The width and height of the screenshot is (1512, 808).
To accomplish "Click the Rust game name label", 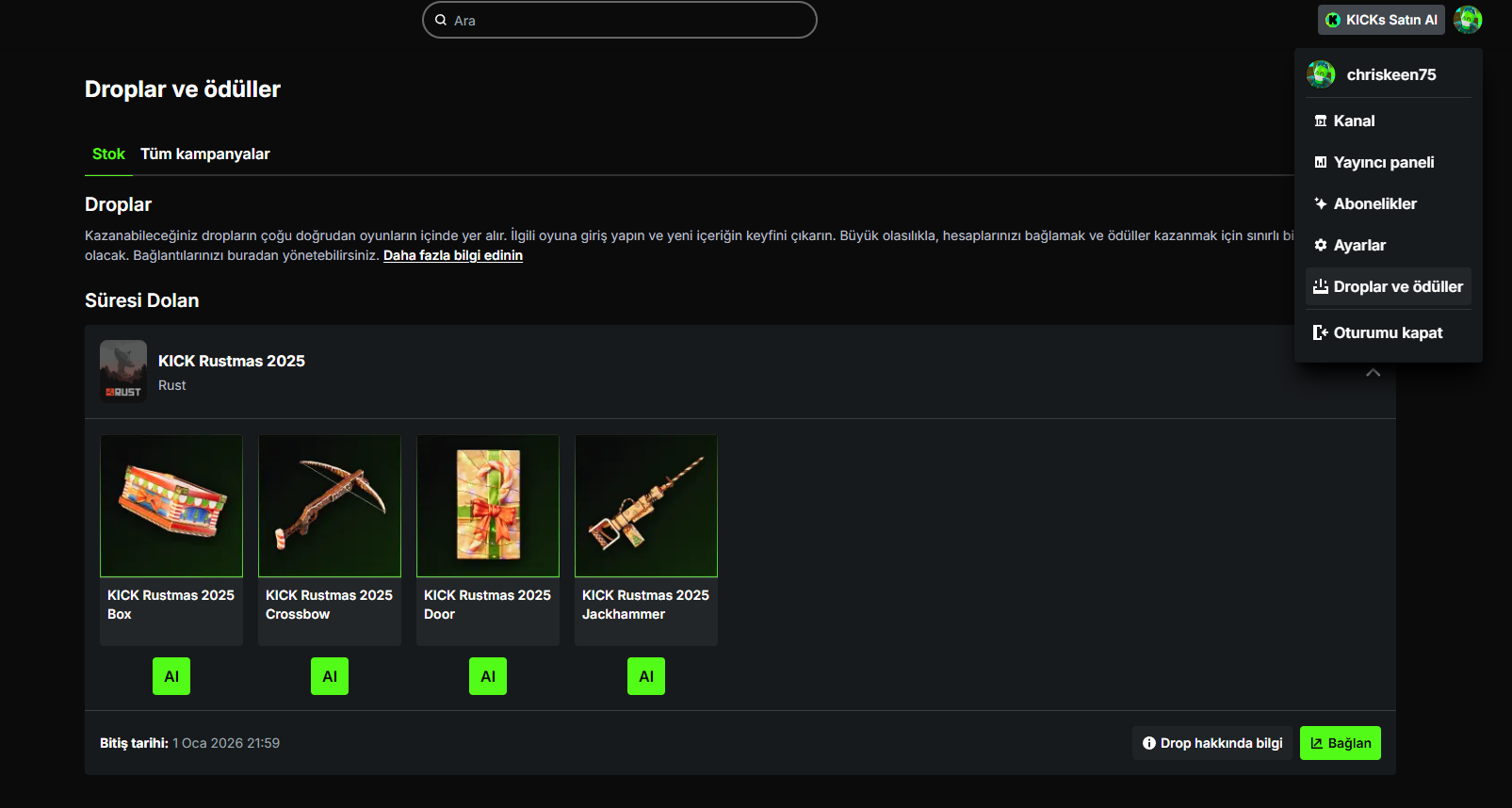I will (172, 385).
